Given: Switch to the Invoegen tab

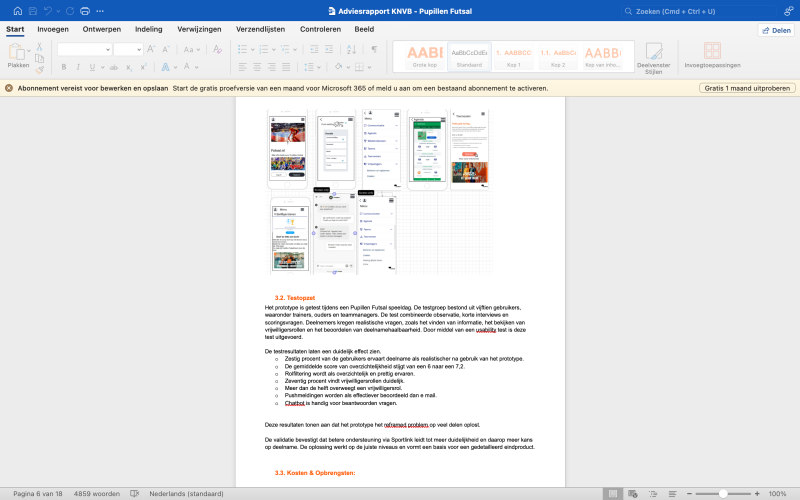Looking at the screenshot, I should coord(53,29).
